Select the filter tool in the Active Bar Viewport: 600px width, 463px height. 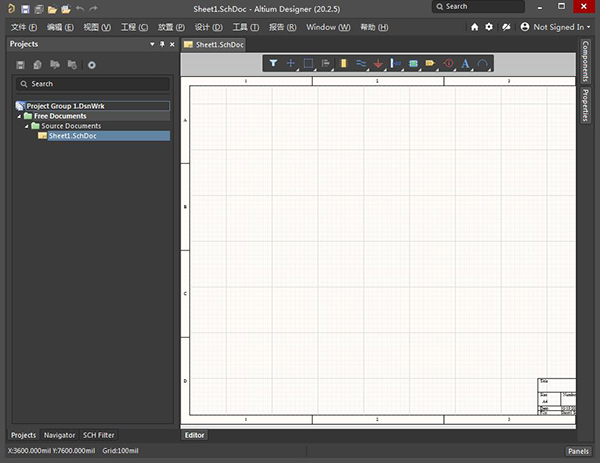(274, 63)
